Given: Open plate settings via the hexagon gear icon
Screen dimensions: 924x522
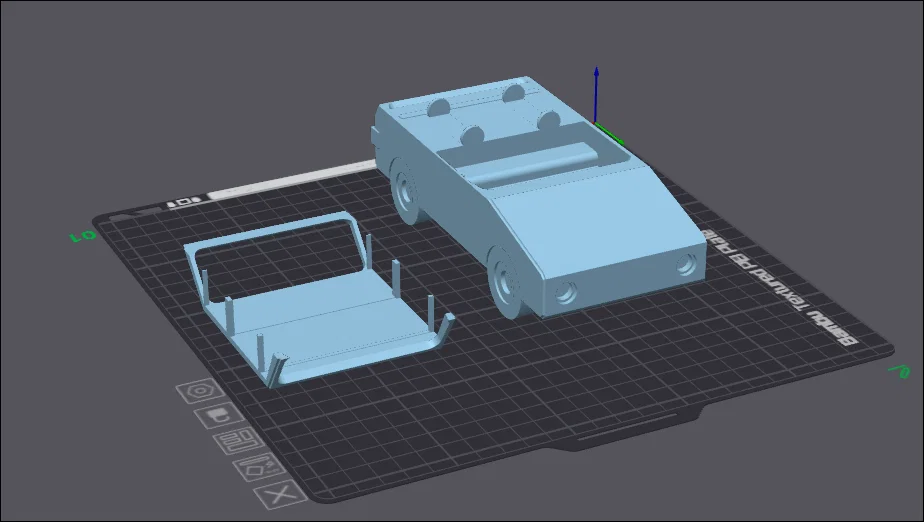Looking at the screenshot, I should coord(200,391).
